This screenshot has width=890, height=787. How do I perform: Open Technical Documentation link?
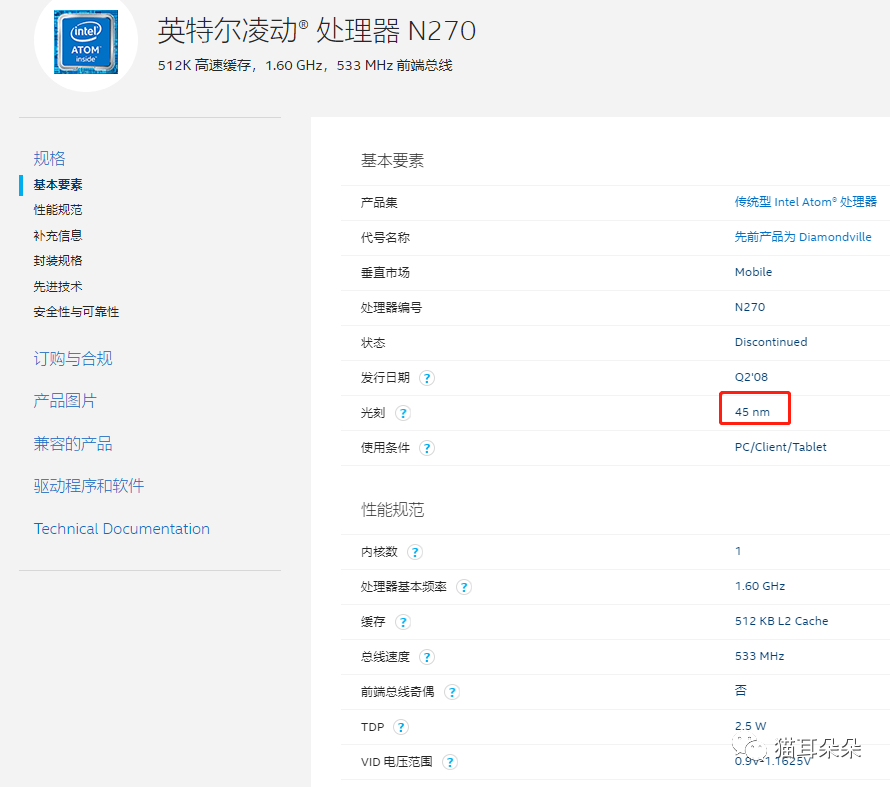pos(122,529)
